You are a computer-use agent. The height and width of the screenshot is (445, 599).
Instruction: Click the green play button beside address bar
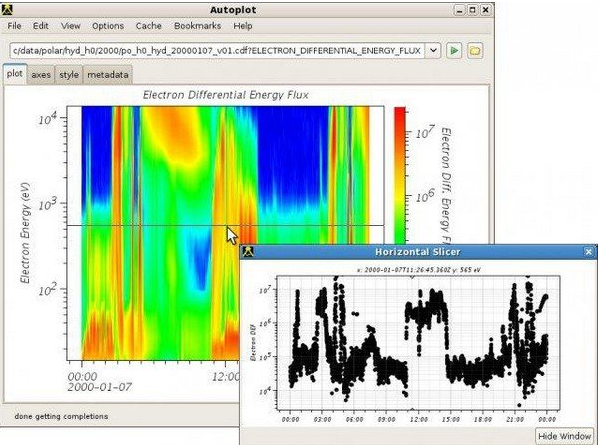point(454,50)
